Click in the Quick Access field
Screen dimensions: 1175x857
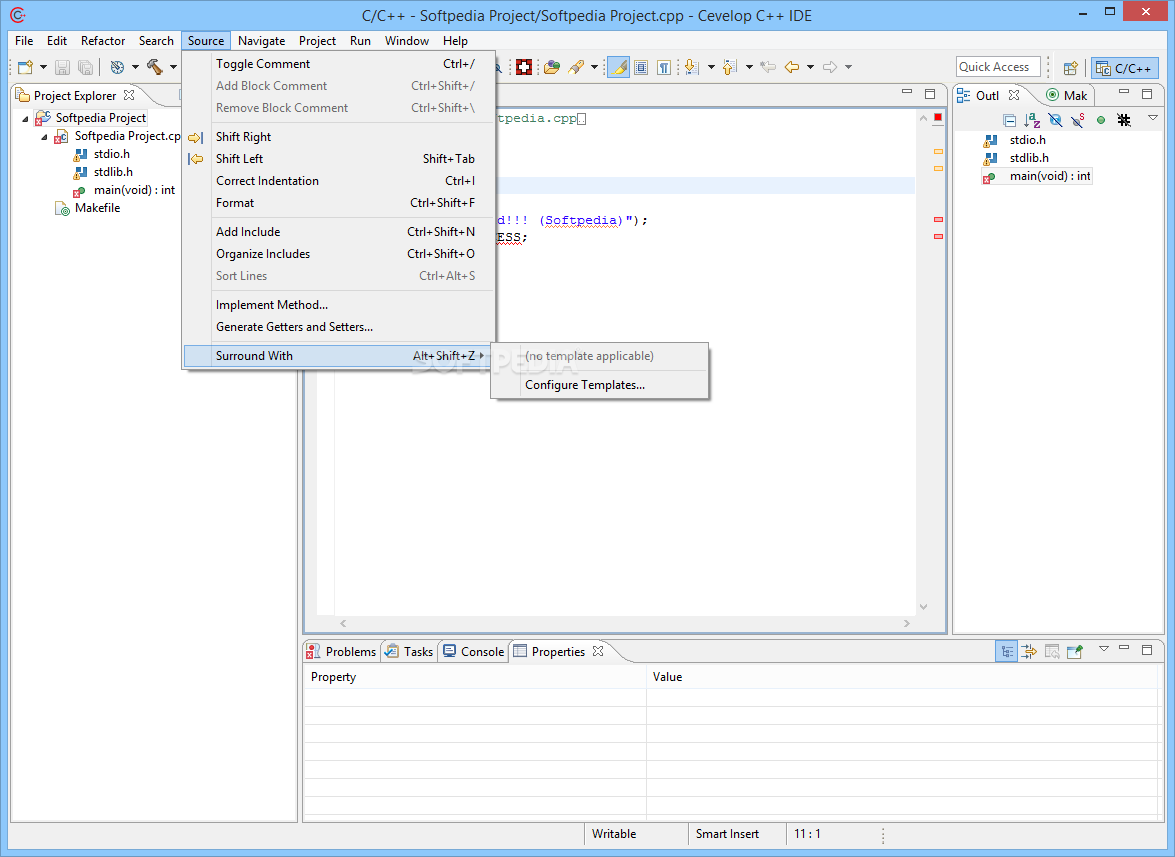[x=998, y=67]
